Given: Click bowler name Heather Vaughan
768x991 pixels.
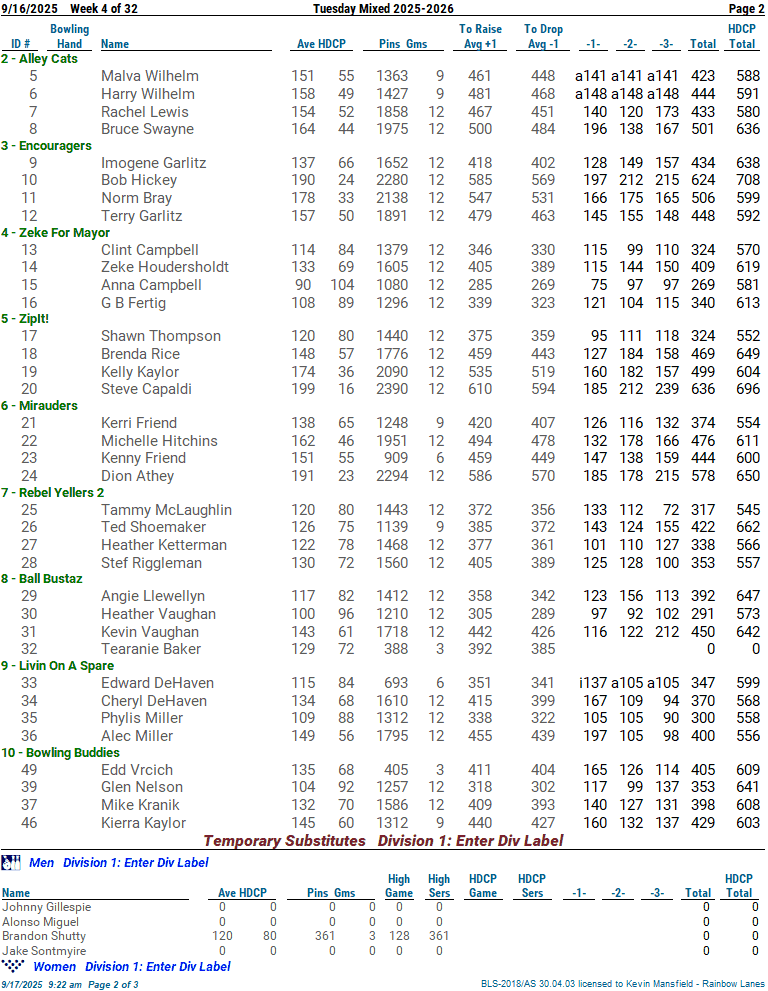Looking at the screenshot, I should click(159, 614).
